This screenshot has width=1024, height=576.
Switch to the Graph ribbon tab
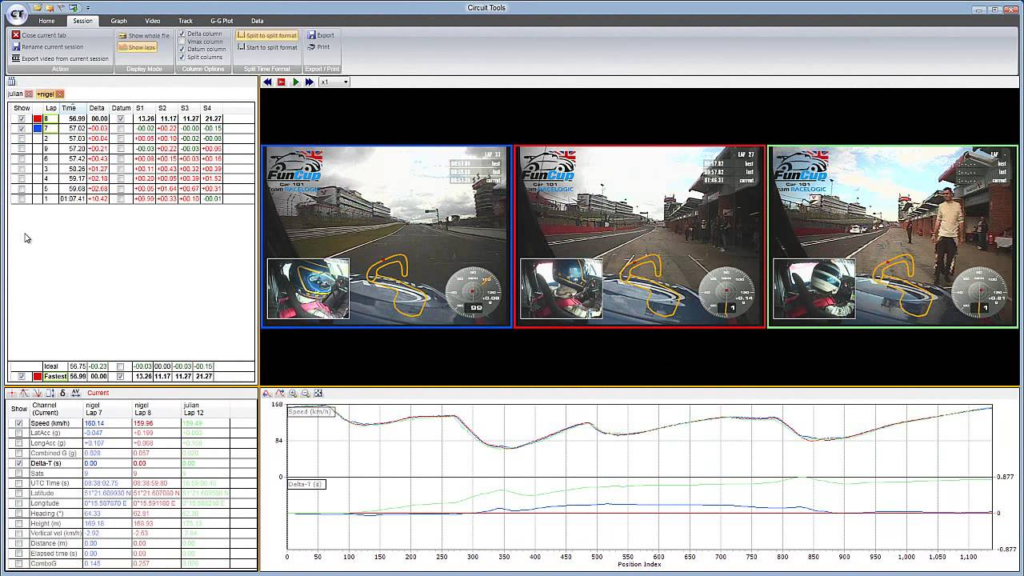click(x=119, y=21)
